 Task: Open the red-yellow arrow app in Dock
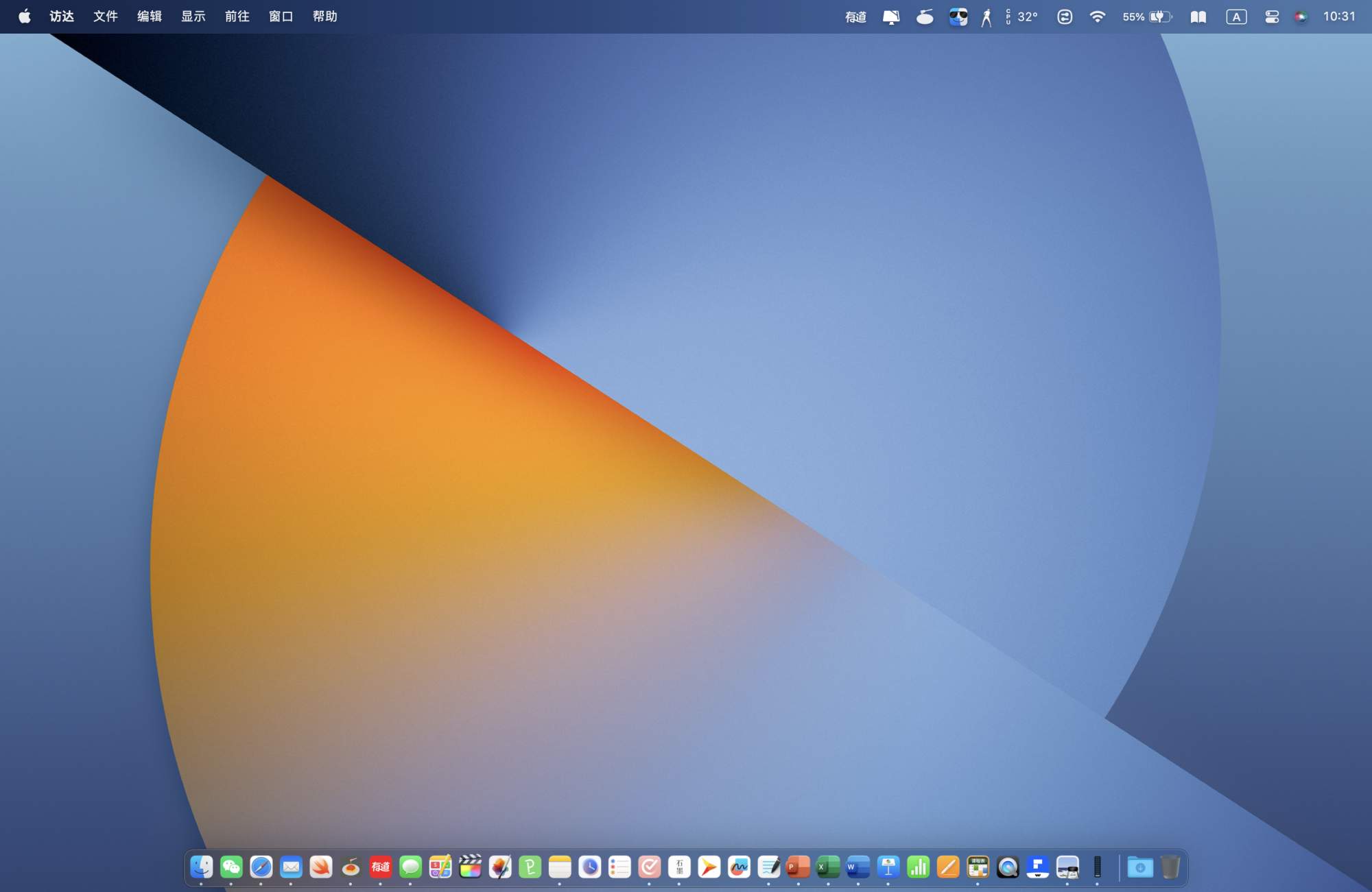click(x=709, y=867)
